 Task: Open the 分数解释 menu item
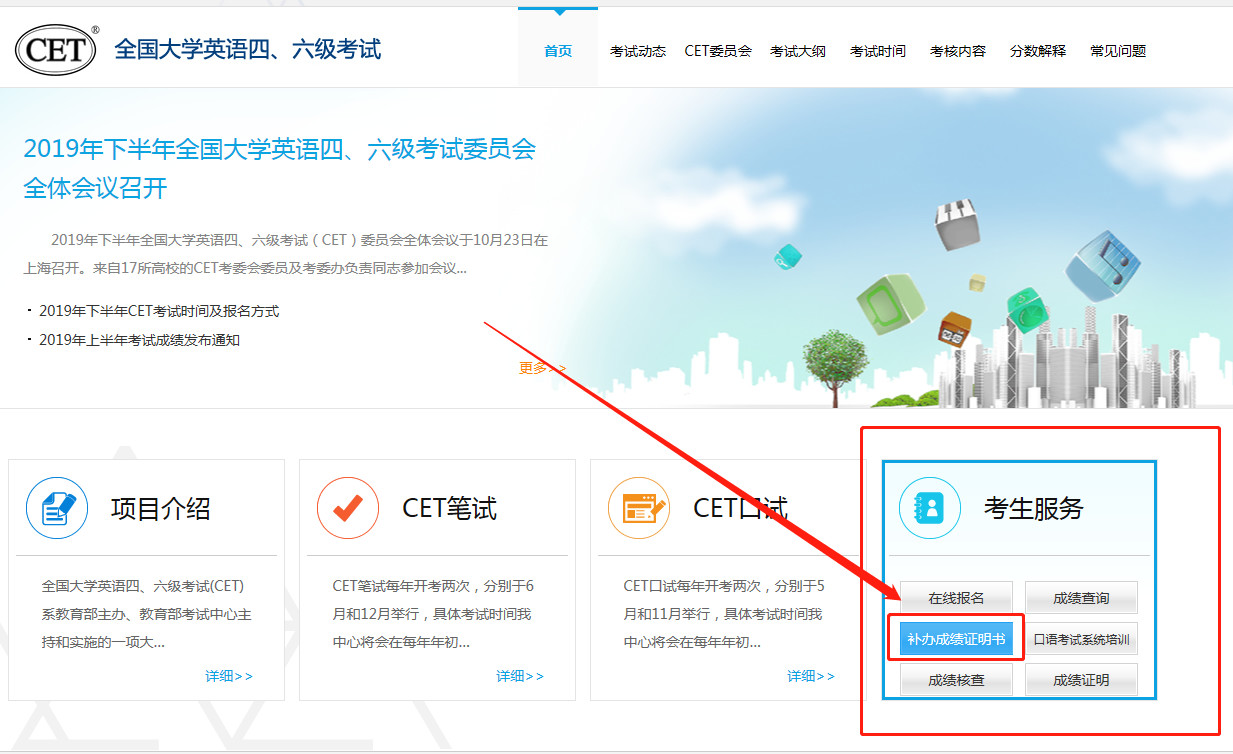(x=1038, y=51)
